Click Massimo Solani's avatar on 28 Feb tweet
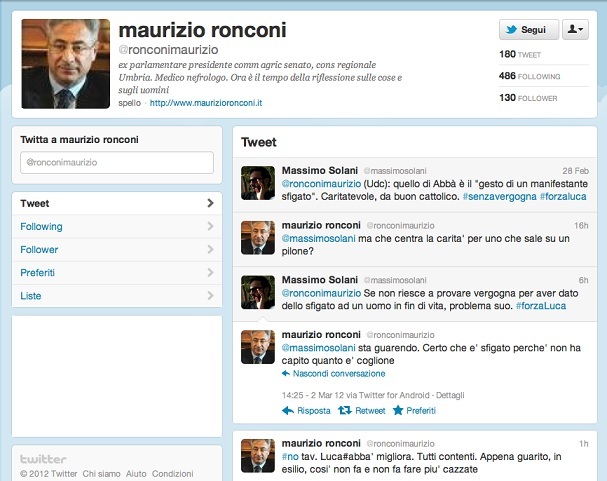607x481 pixels. (258, 183)
